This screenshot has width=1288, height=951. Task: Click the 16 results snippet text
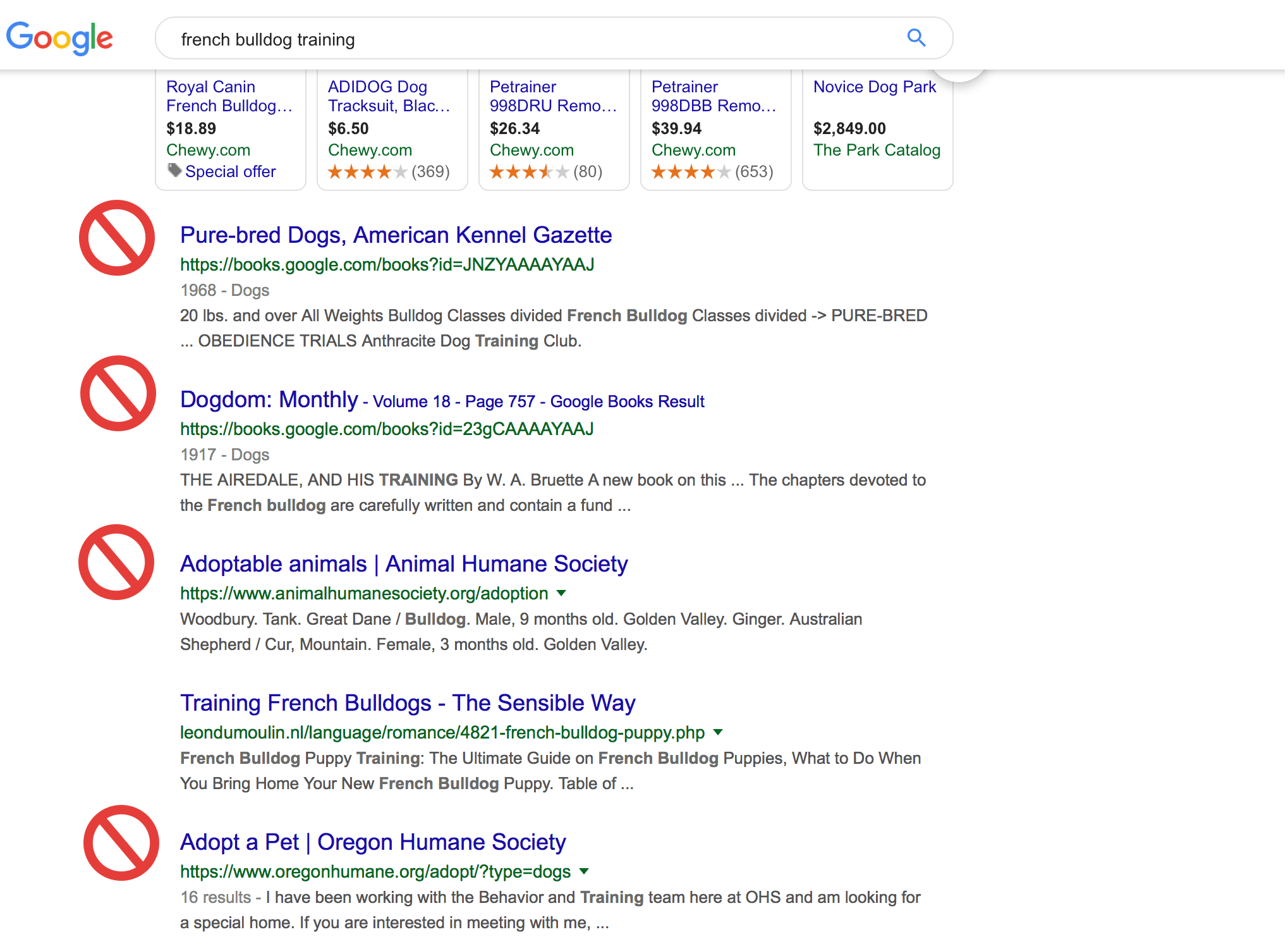(216, 897)
